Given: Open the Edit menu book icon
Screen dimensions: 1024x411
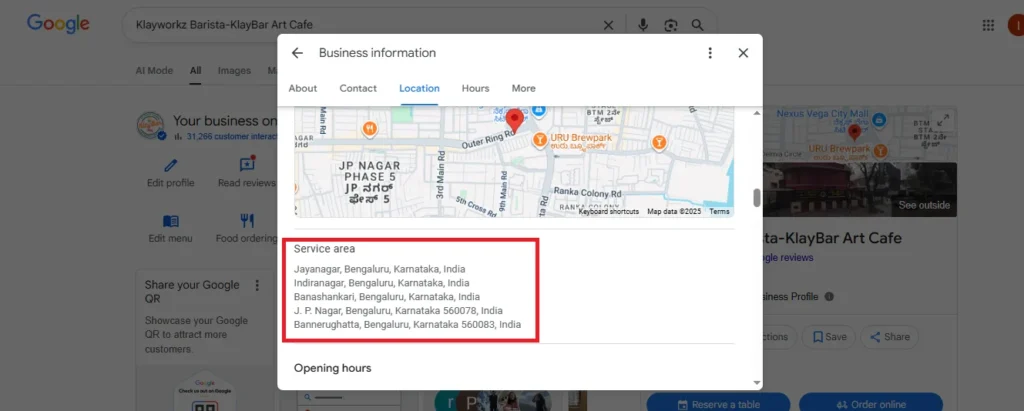Looking at the screenshot, I should tap(170, 222).
